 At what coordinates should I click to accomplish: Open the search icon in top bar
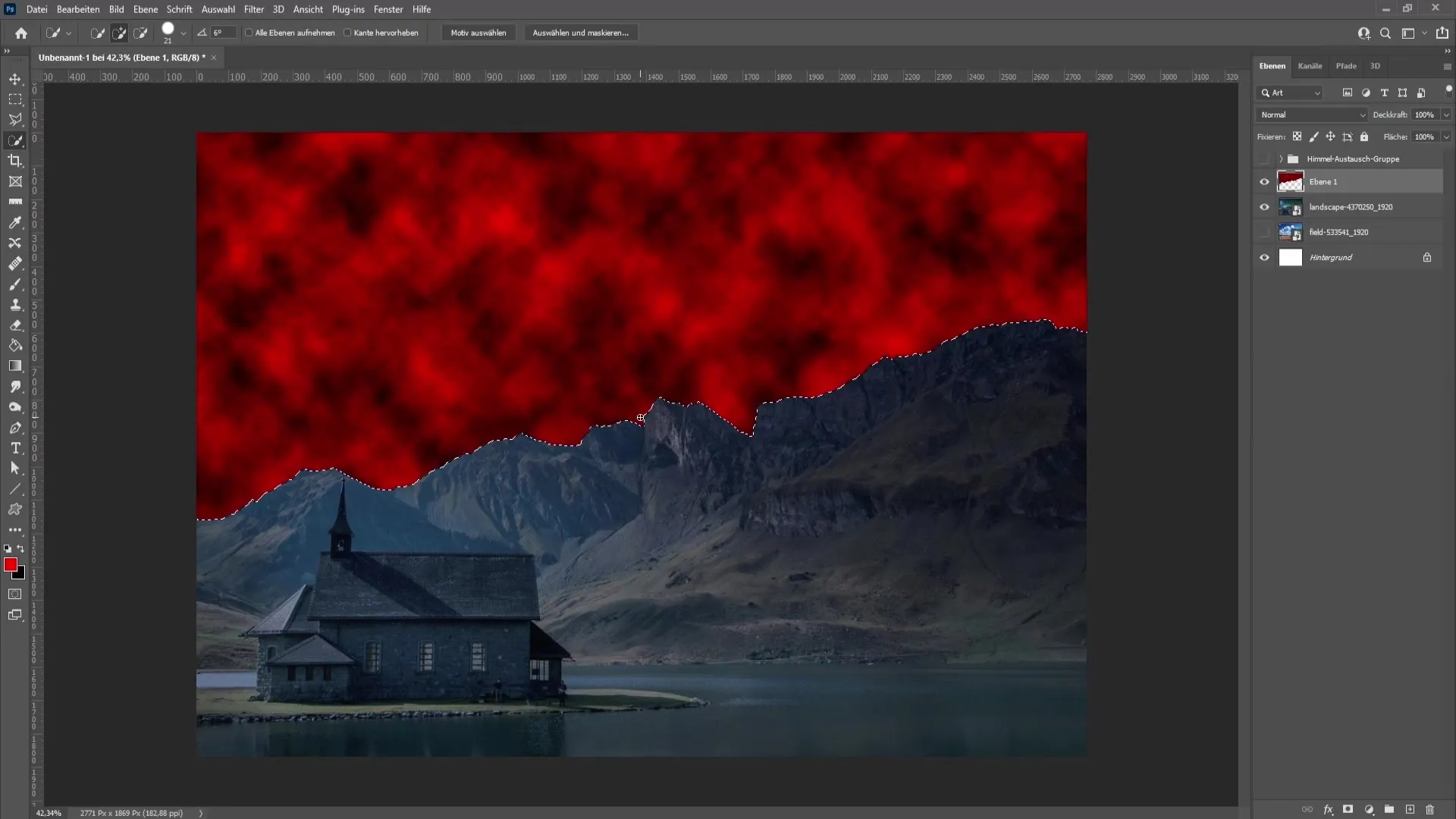1385,33
